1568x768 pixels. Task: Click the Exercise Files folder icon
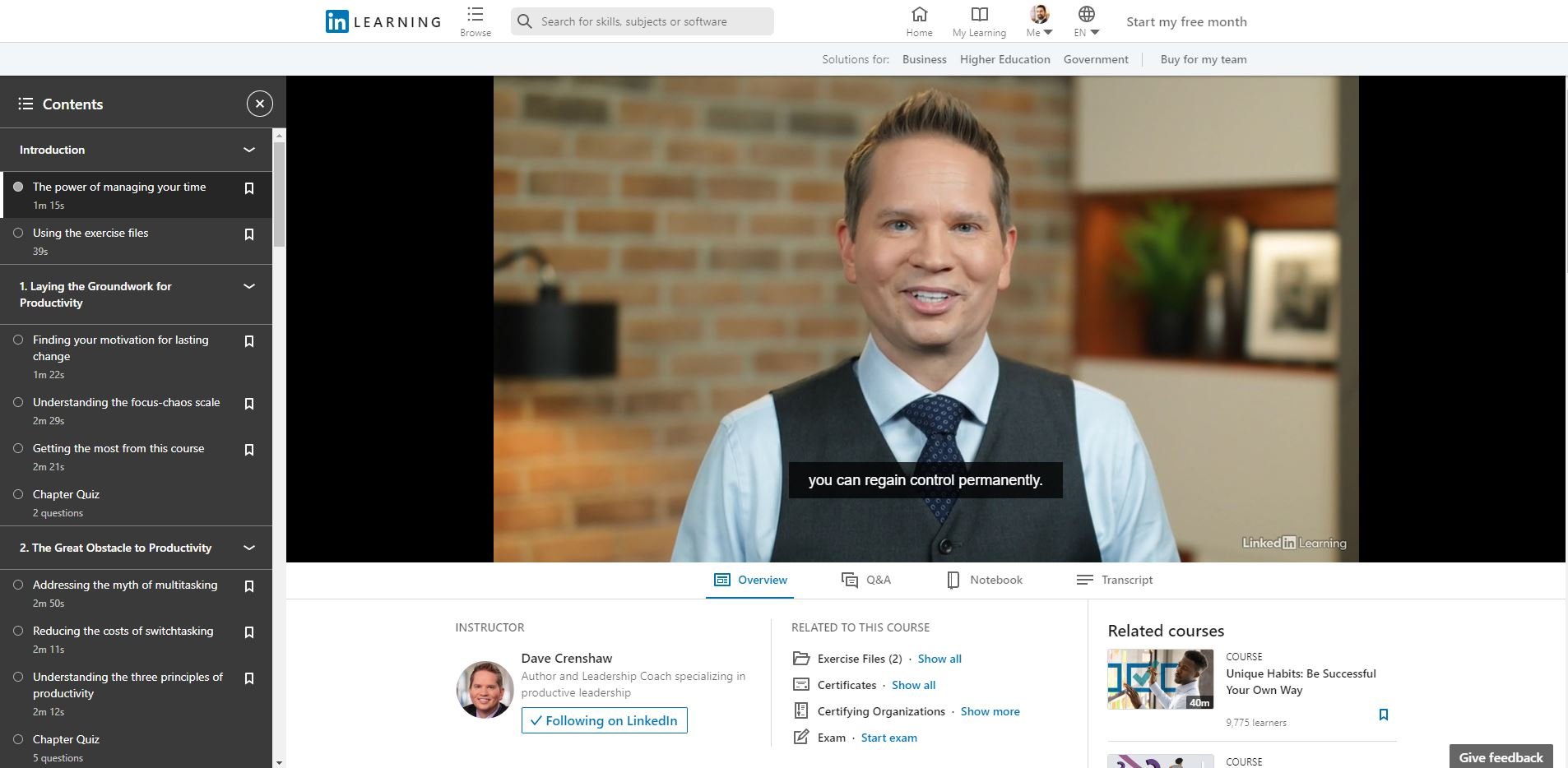tap(801, 659)
